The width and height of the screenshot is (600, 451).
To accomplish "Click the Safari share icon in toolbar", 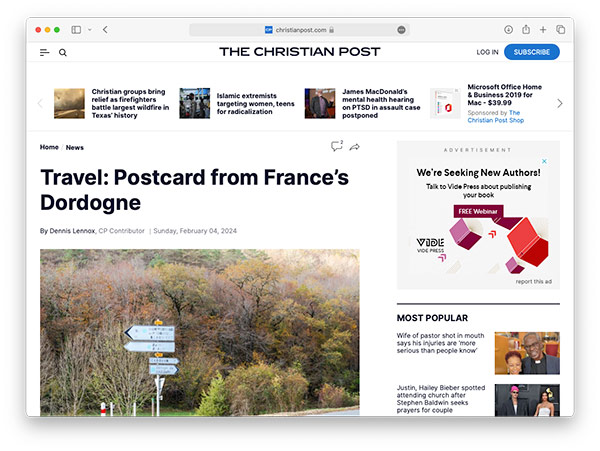I will pos(526,29).
